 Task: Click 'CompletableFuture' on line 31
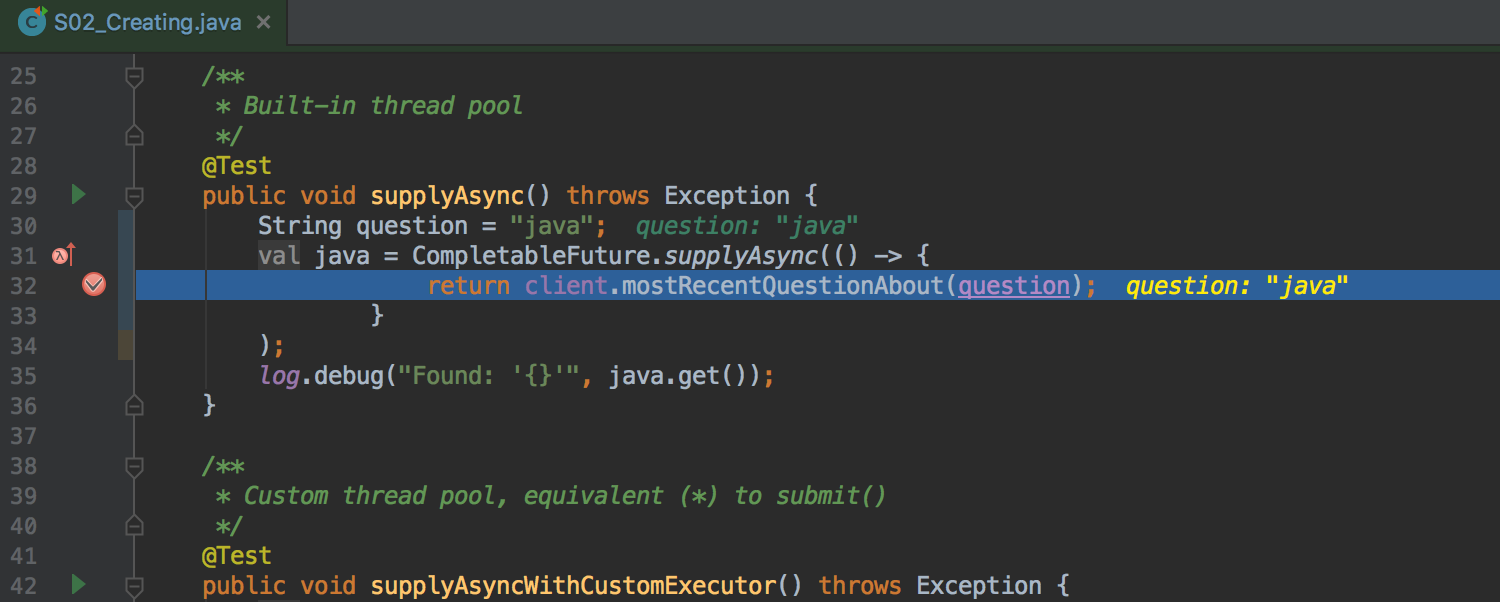tap(531, 256)
